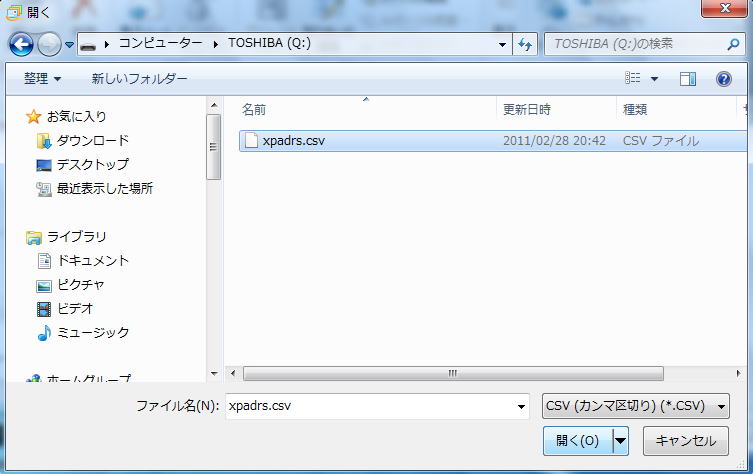The image size is (753, 474).
Task: Click the drive icon in address bar
Action: [x=88, y=45]
